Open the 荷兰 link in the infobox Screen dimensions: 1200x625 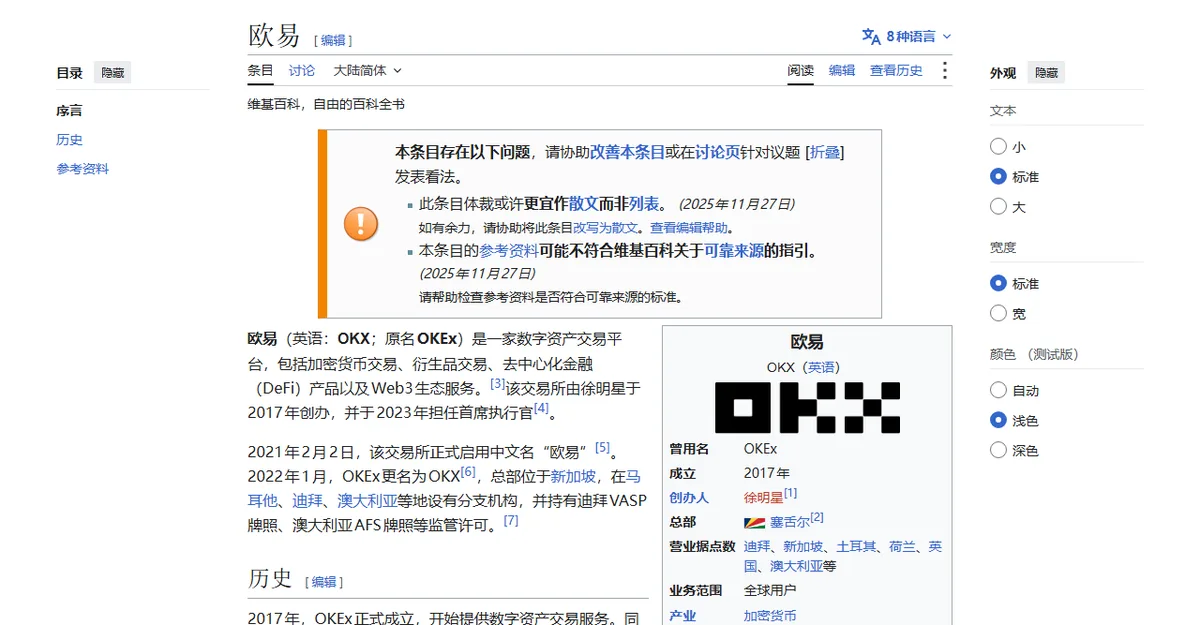click(x=902, y=546)
